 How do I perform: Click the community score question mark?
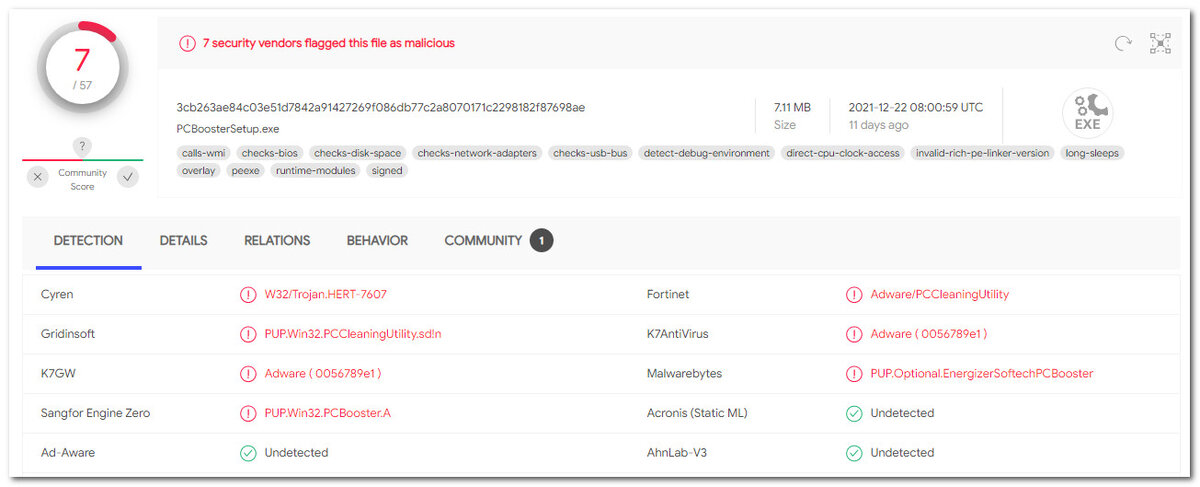(83, 146)
